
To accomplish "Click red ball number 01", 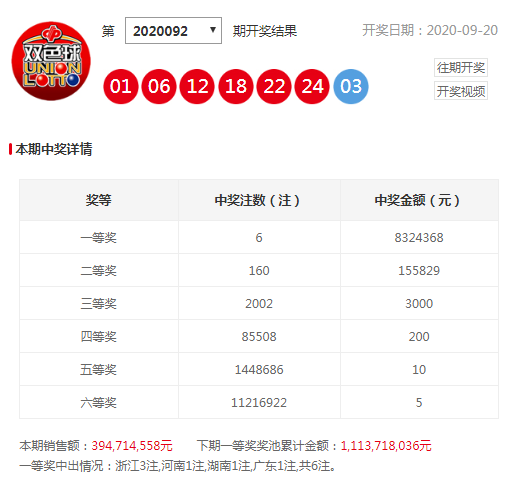I will pyautogui.click(x=121, y=86).
